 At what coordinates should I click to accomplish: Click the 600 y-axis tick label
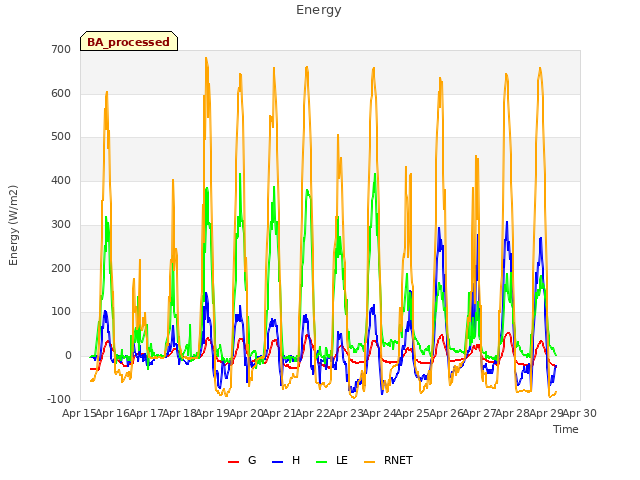click(x=61, y=93)
